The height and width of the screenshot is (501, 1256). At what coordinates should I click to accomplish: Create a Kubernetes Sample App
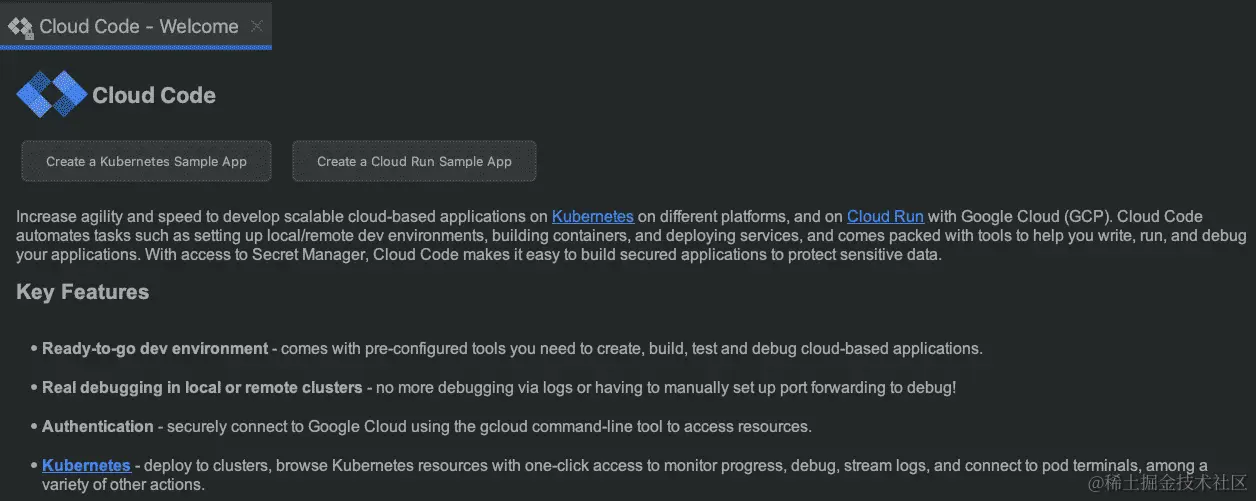(x=146, y=161)
